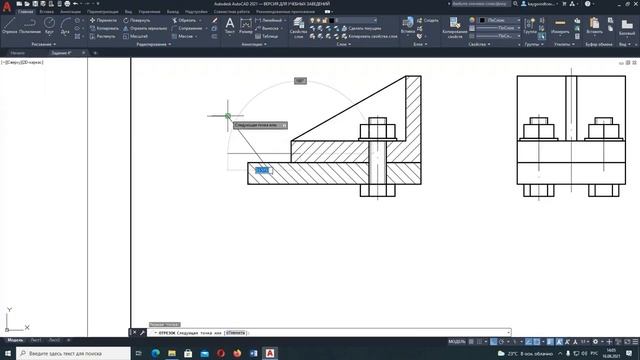Click the Измерить (Measure) tool
Screen dimensions: 640x360
(560, 25)
